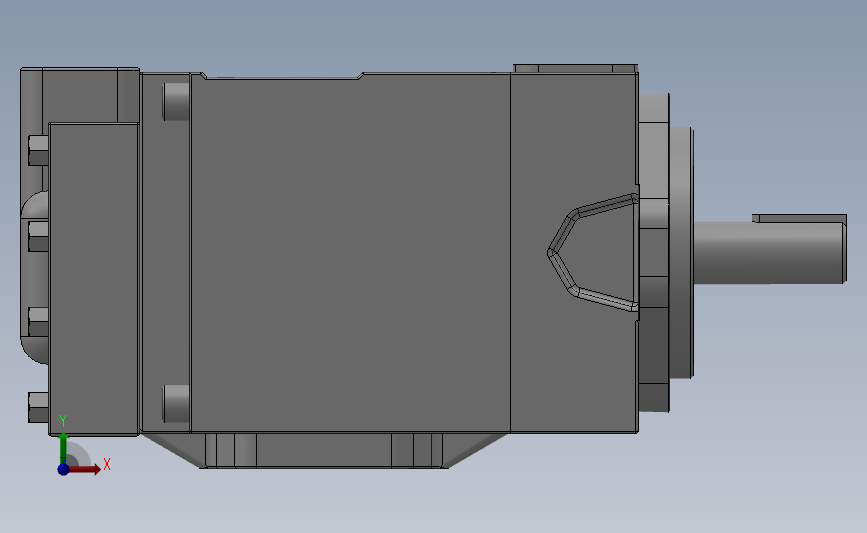Click the red X axis arrow of triad
Screen dimensions: 867x533
pos(85,469)
